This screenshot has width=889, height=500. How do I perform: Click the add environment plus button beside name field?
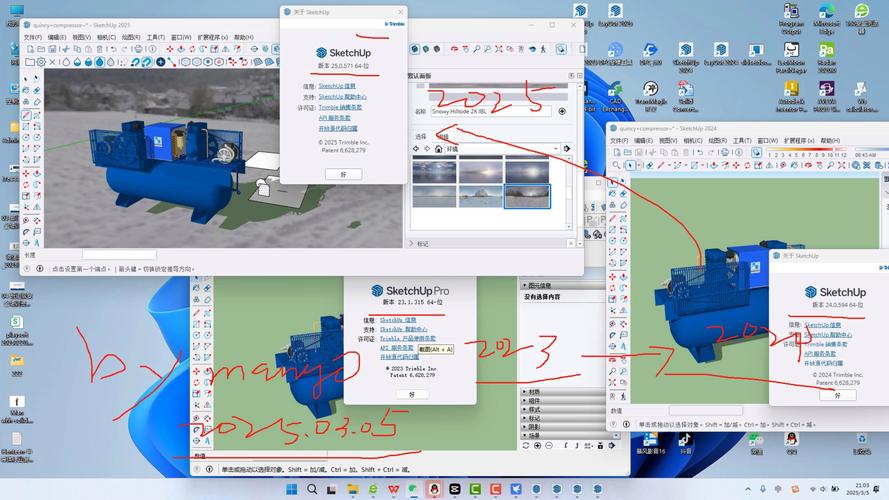pos(562,111)
